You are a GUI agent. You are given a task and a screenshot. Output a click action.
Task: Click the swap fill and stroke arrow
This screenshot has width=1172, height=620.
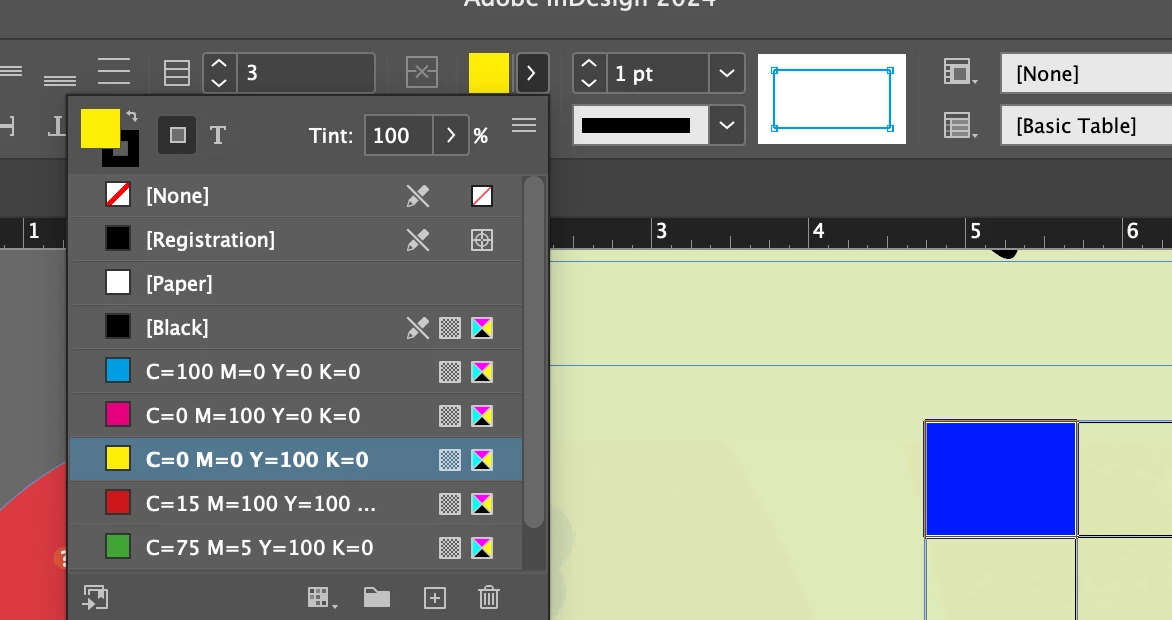(132, 115)
